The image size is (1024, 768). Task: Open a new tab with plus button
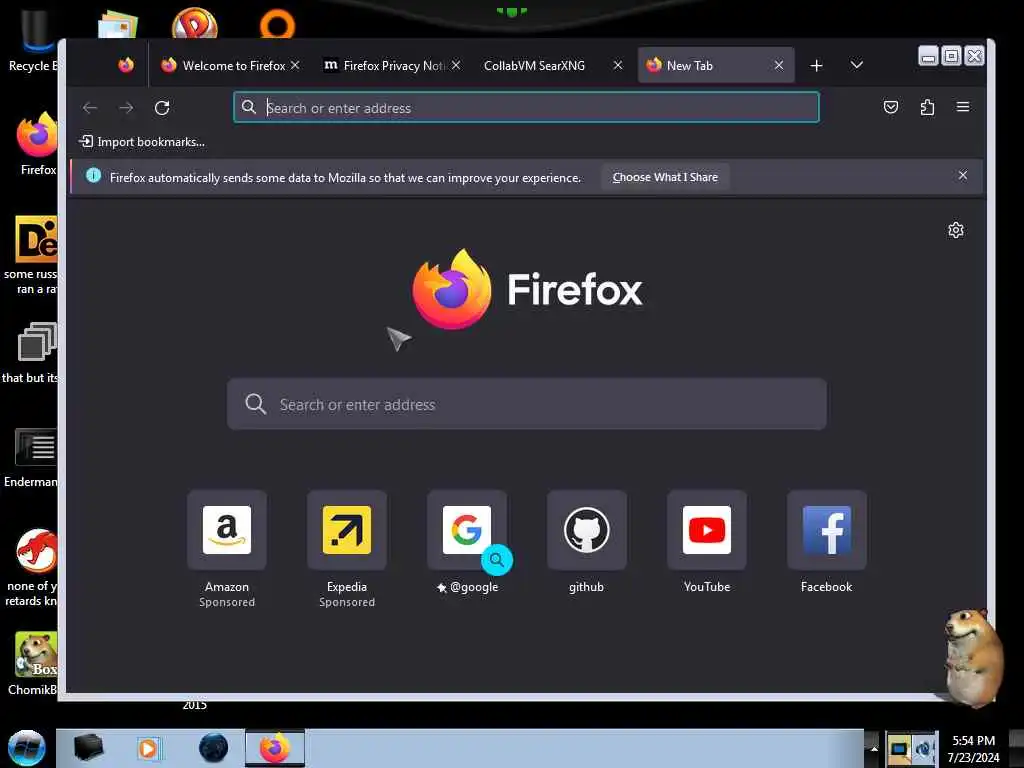point(816,65)
